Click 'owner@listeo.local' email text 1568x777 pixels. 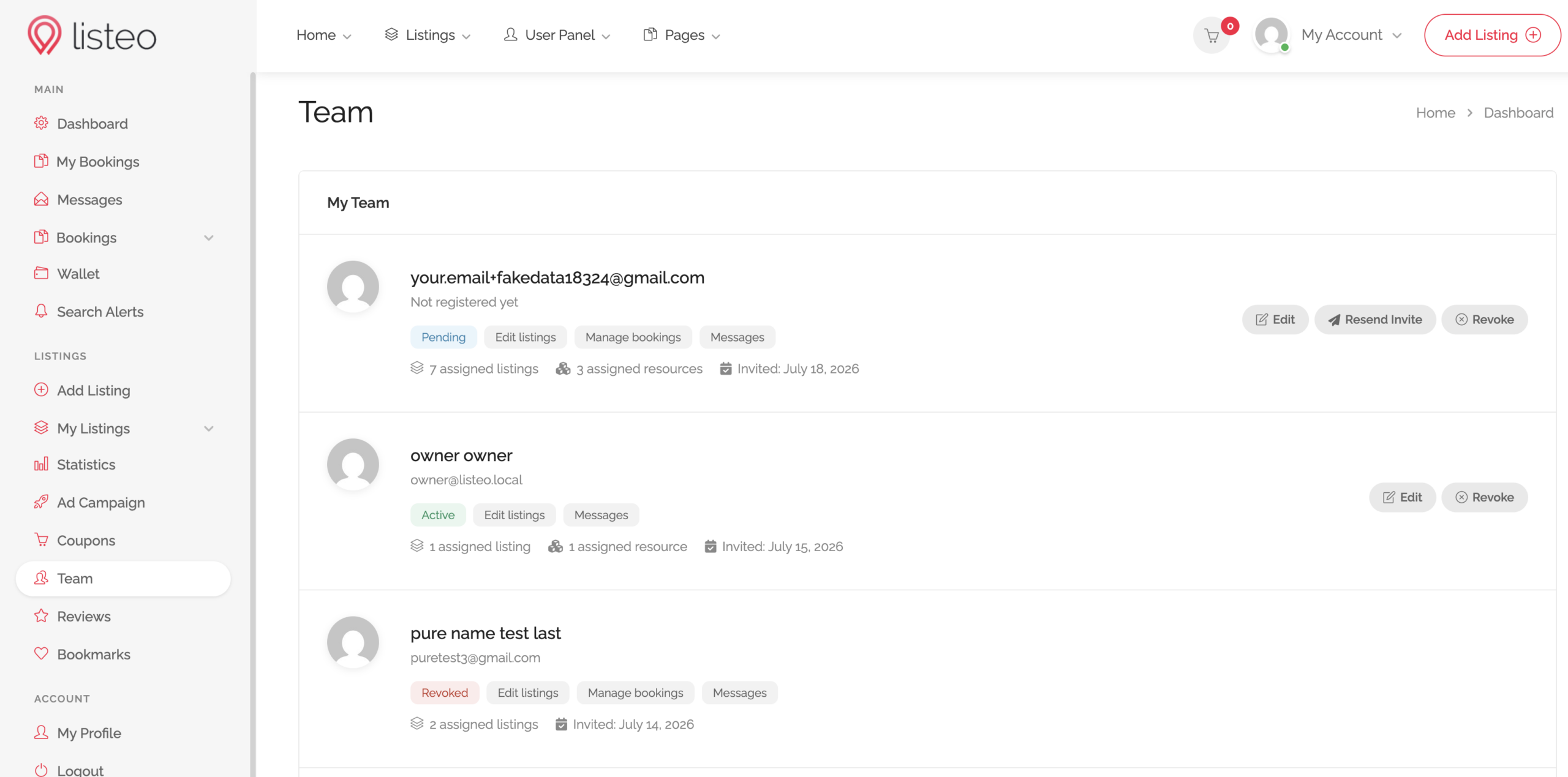(x=466, y=480)
